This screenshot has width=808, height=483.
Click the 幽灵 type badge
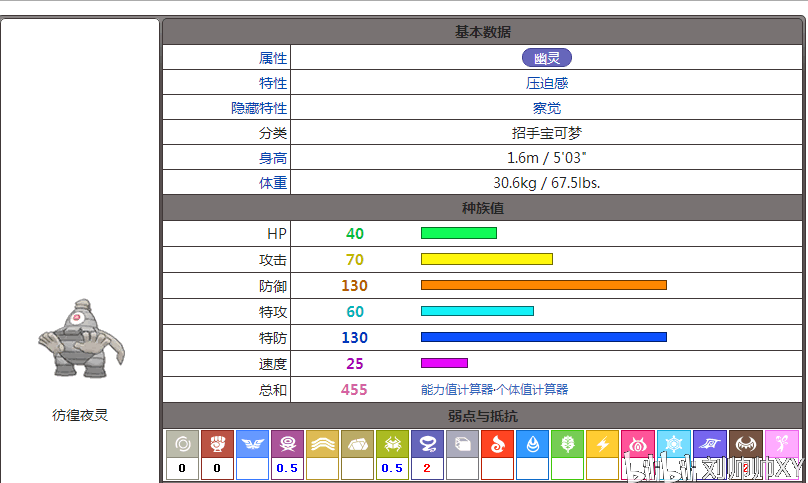click(x=547, y=58)
